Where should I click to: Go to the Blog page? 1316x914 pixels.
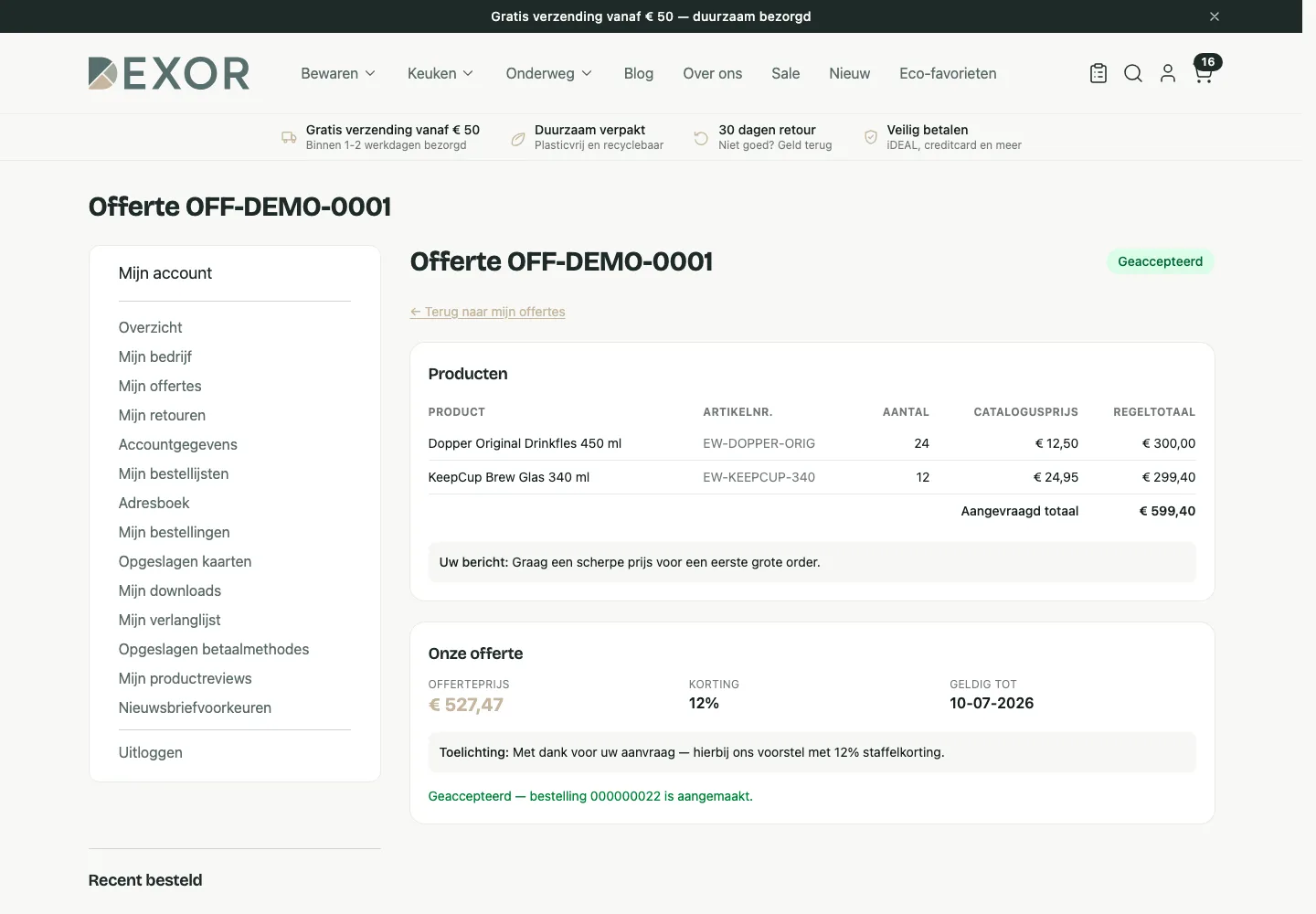coord(639,73)
